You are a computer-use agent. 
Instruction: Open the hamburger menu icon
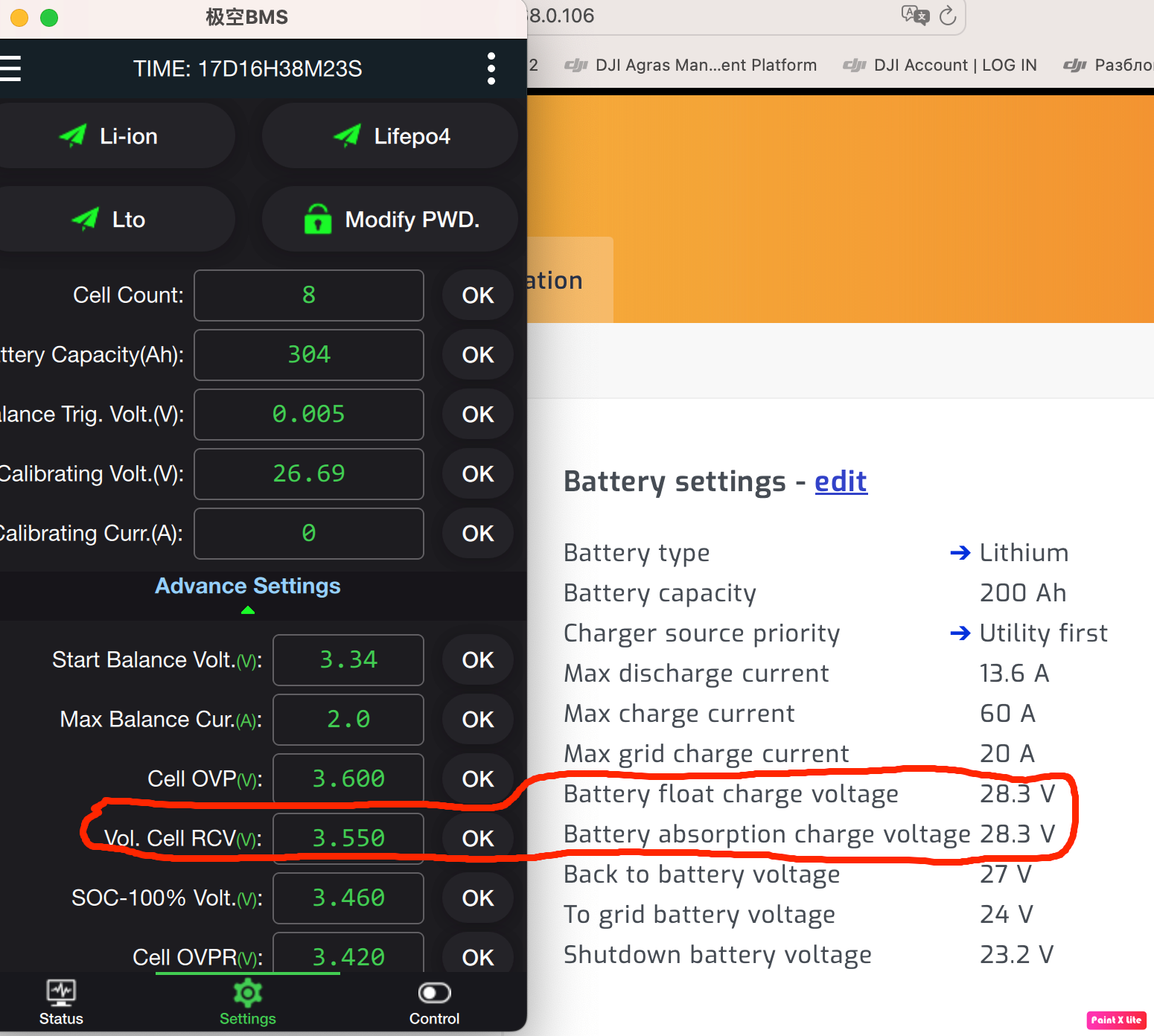10,68
